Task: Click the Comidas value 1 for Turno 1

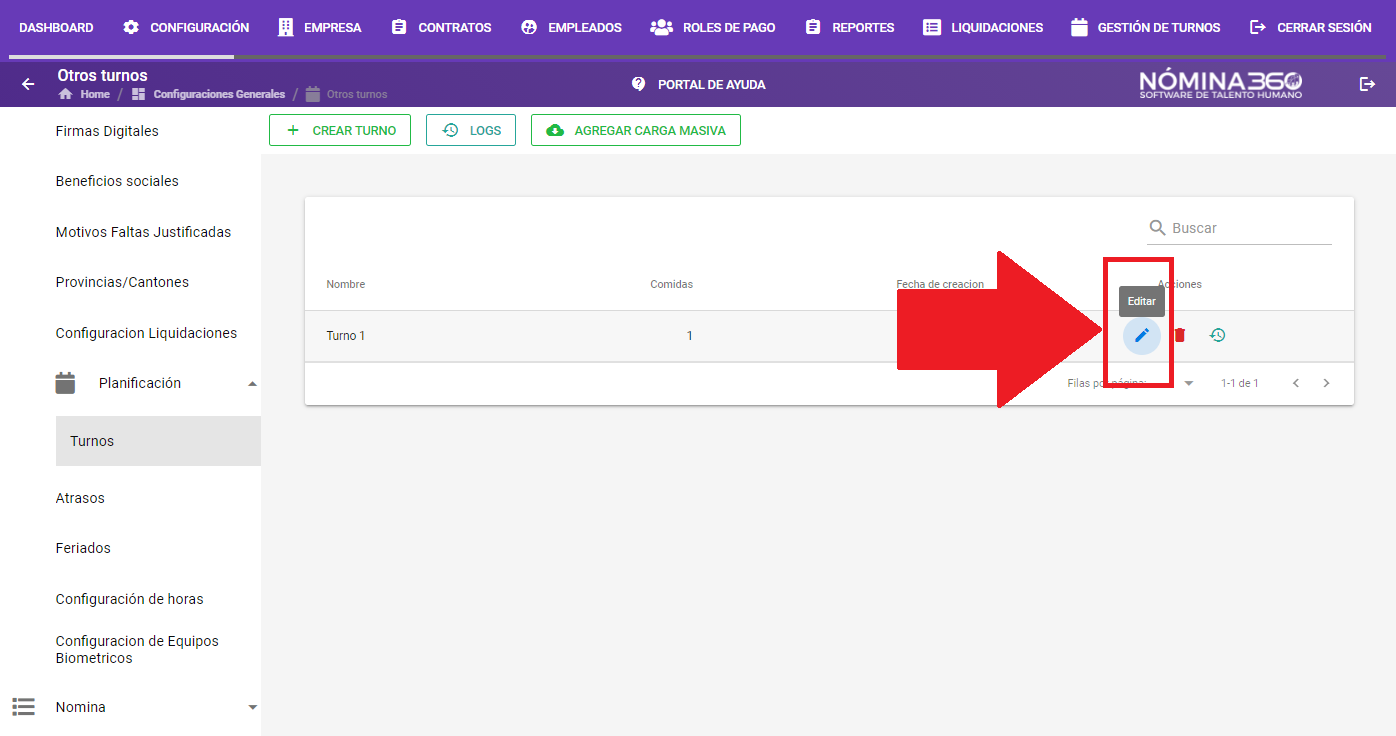Action: pos(689,336)
